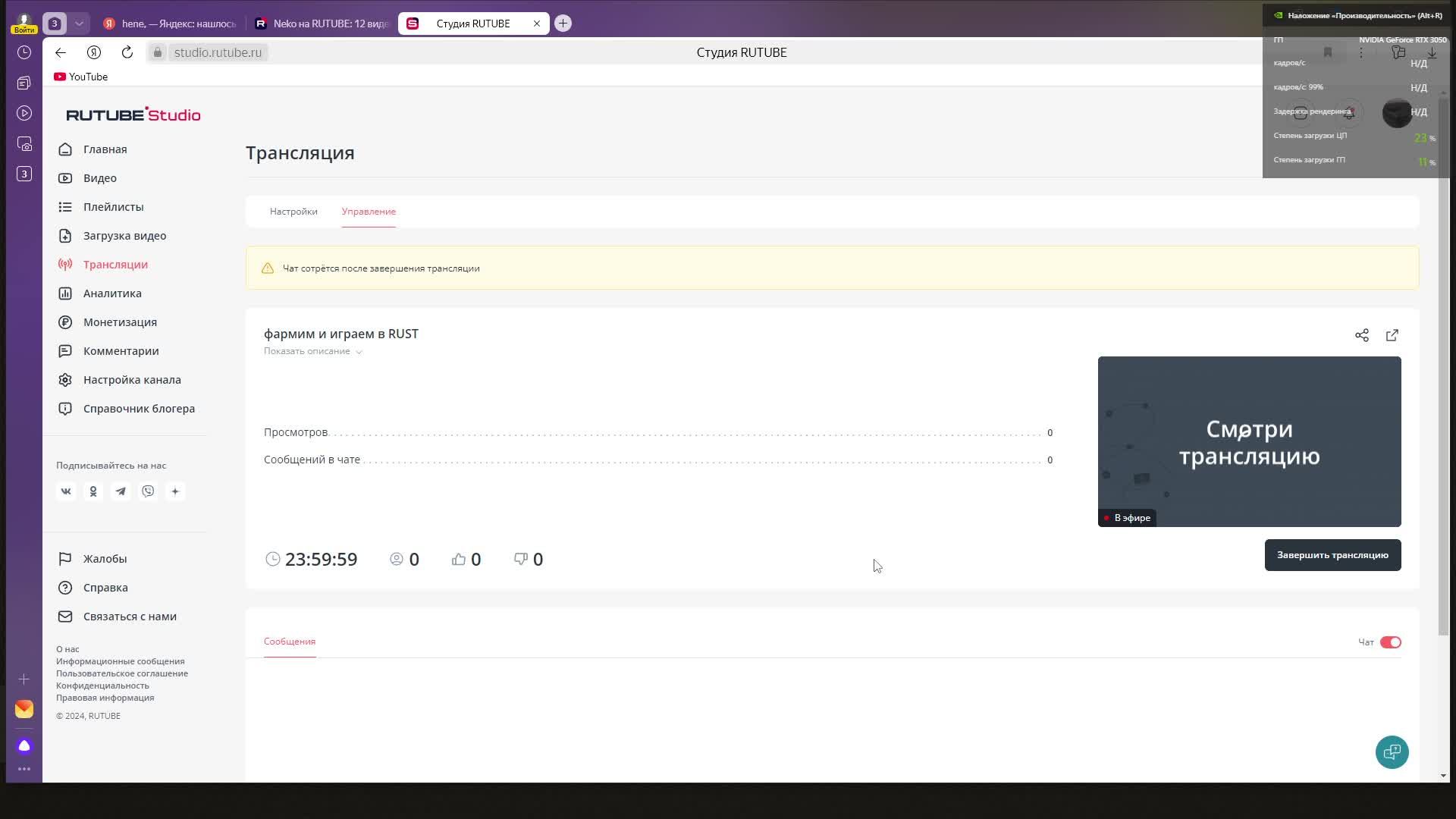Click the Комментарии sidebar icon
The width and height of the screenshot is (1456, 819).
click(65, 350)
